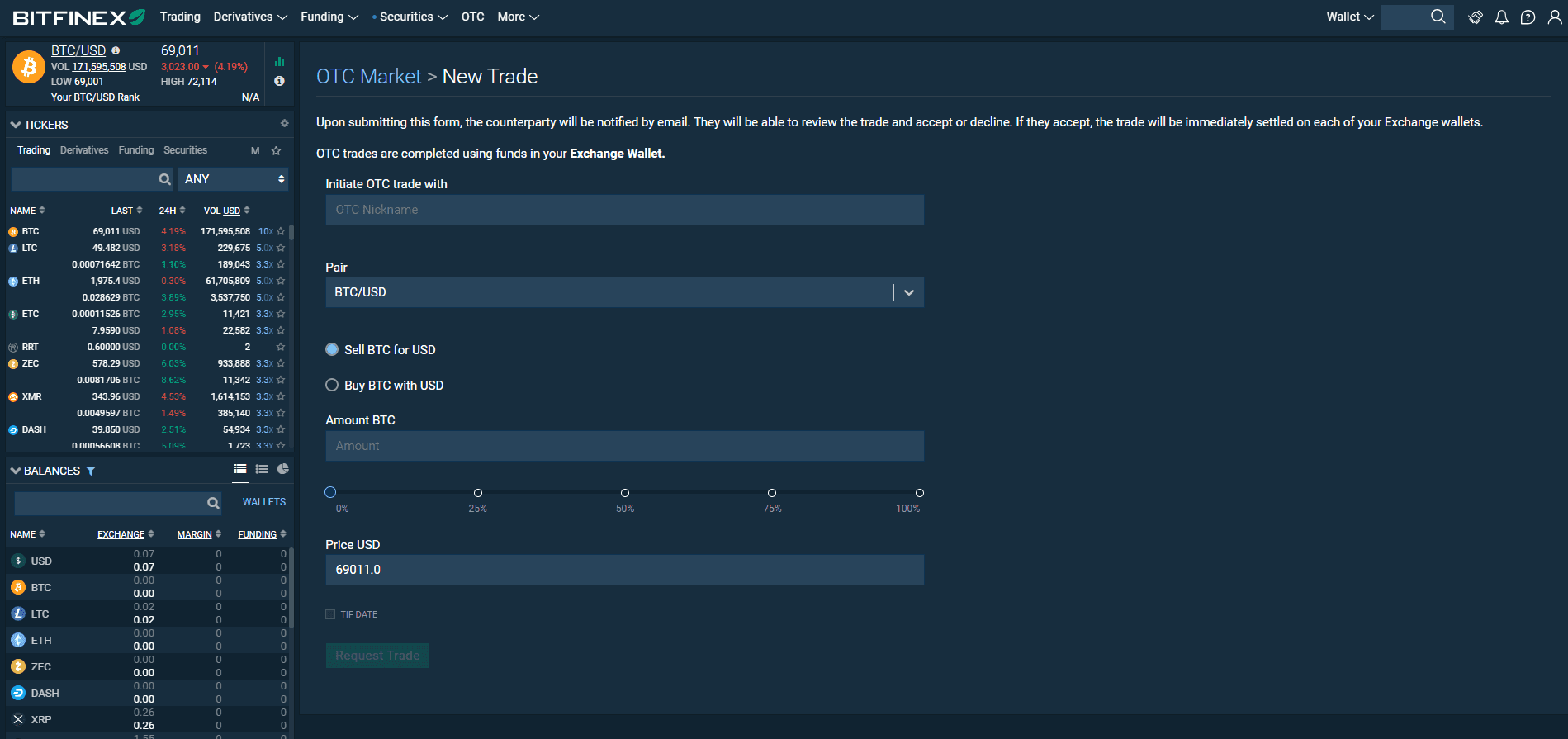1568x739 pixels.
Task: Click the balances search magnifier icon
Action: pos(213,503)
